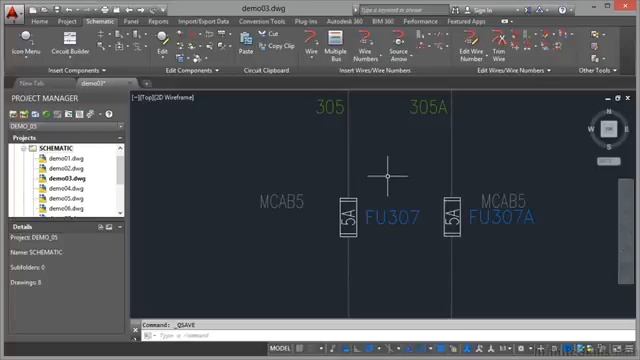The height and width of the screenshot is (360, 640).
Task: Collapse the Projects section
Action: (120, 138)
